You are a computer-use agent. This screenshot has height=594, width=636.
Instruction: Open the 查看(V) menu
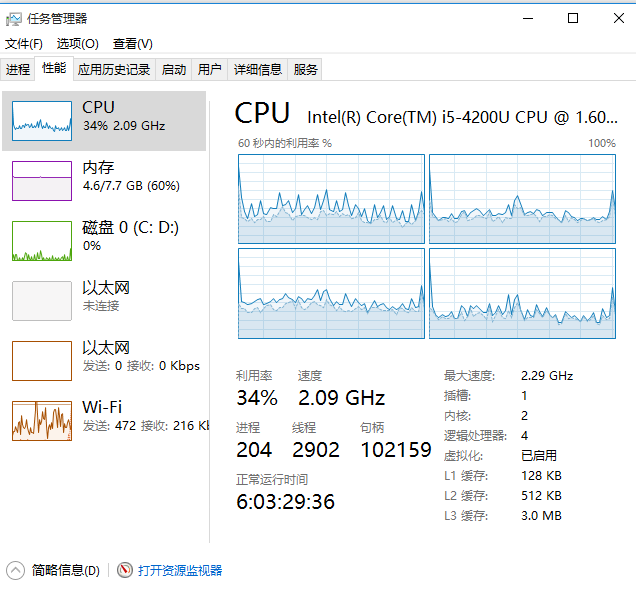pos(132,43)
